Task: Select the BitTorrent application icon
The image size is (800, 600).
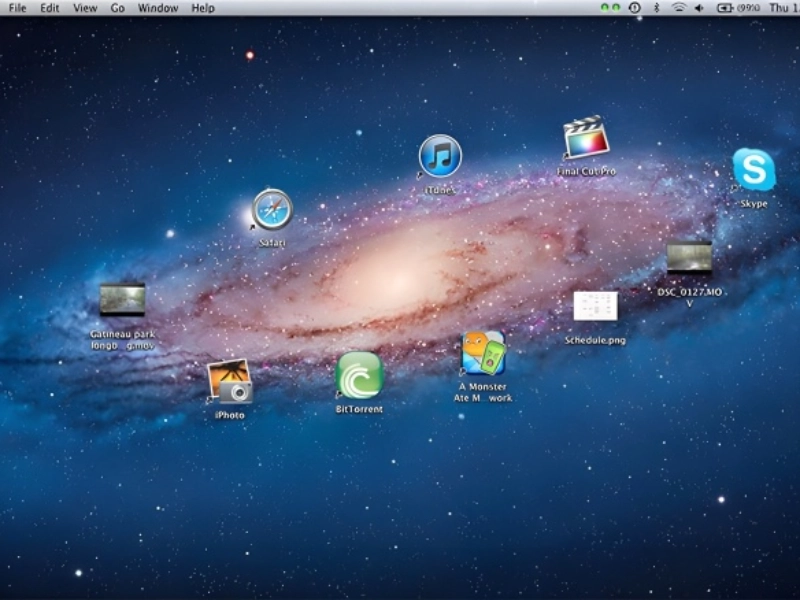Action: click(x=360, y=375)
